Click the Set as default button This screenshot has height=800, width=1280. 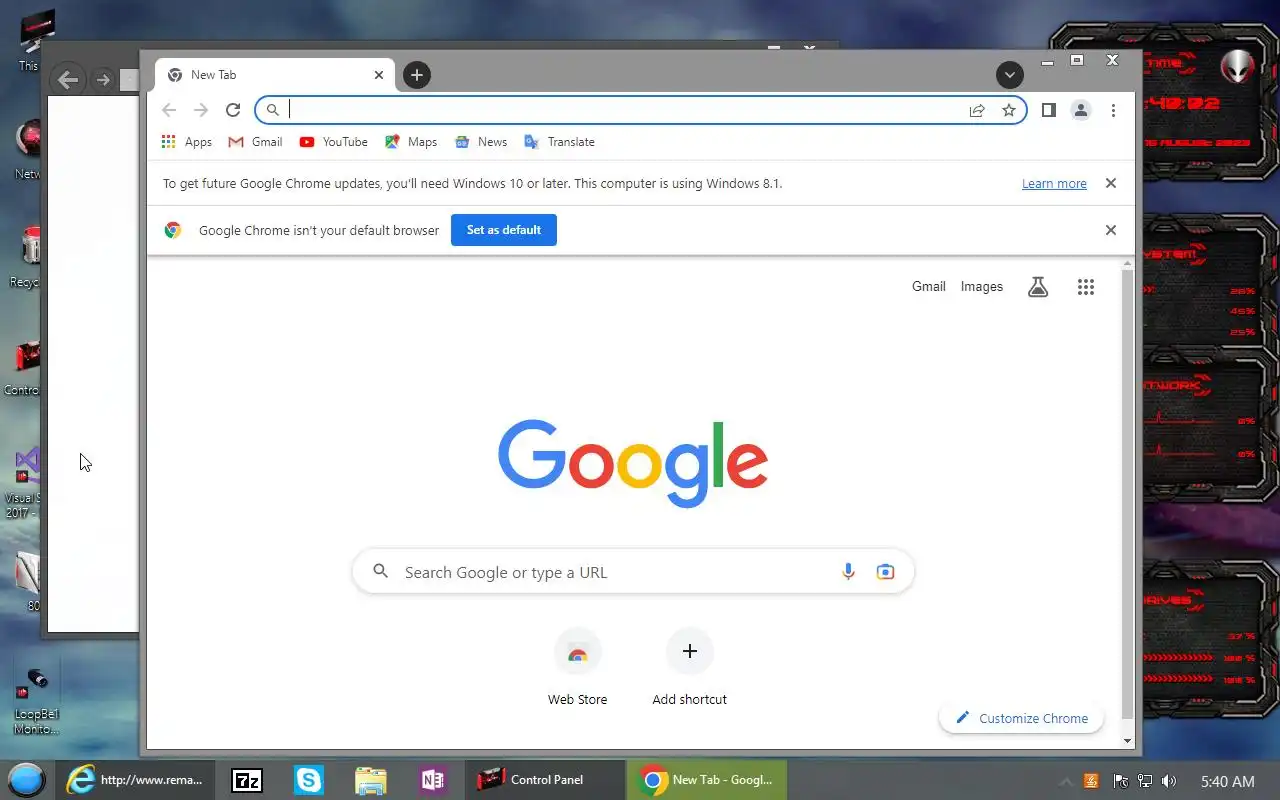504,230
